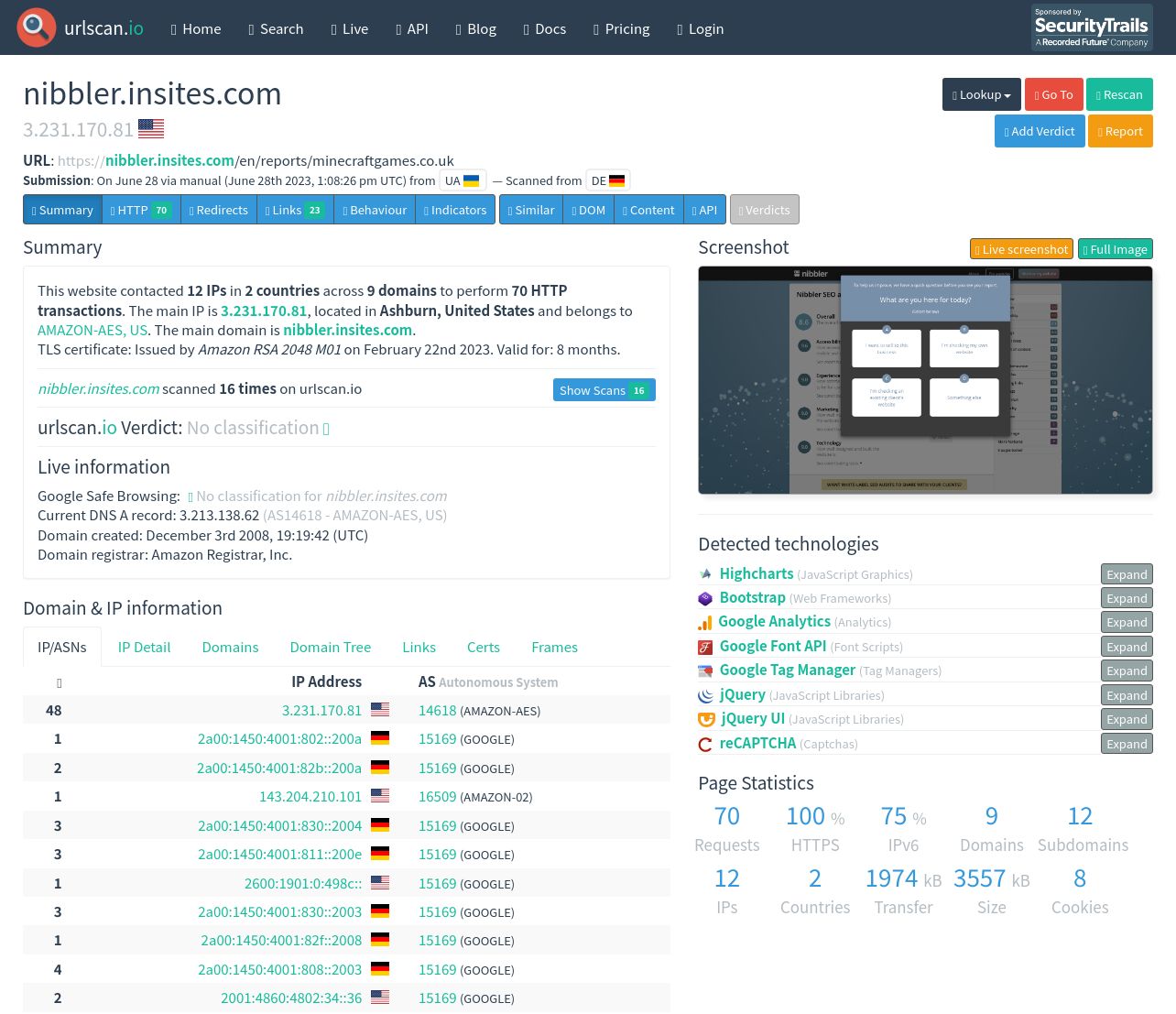Click the US flag in 2001:4860:4802:34::36 row
This screenshot has width=1176, height=1014.
coord(380,998)
